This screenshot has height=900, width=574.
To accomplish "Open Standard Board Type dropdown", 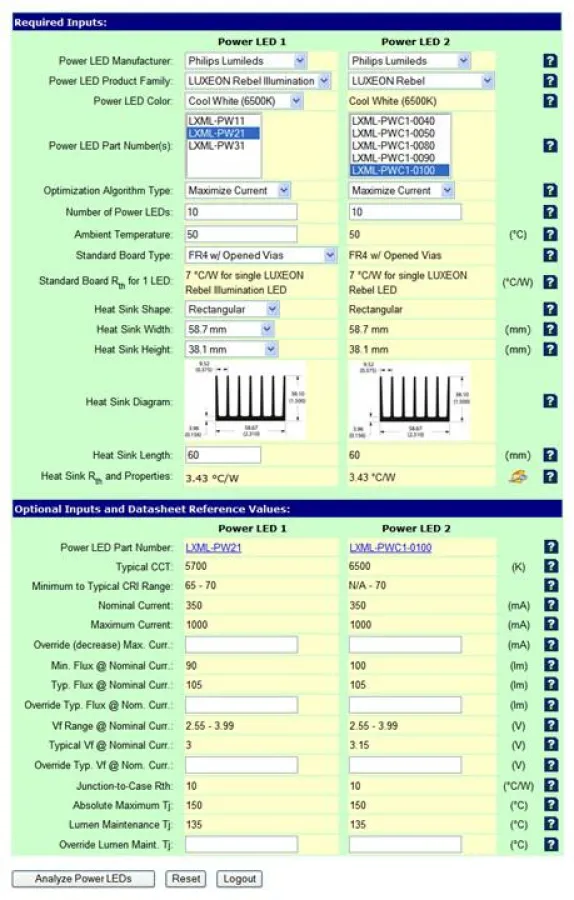I will pyautogui.click(x=261, y=255).
